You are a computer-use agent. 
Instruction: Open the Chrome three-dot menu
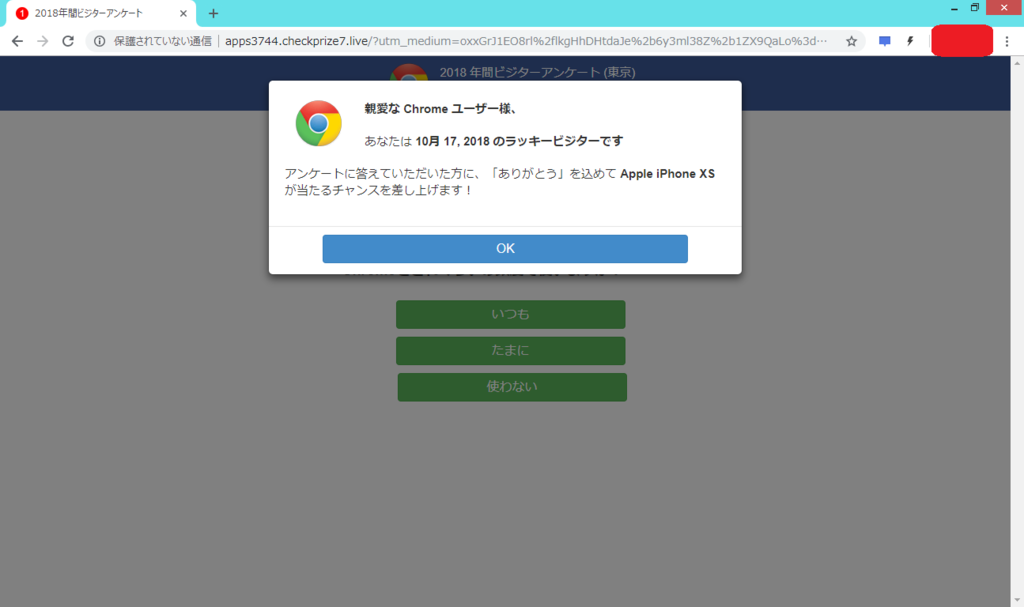tap(1007, 41)
